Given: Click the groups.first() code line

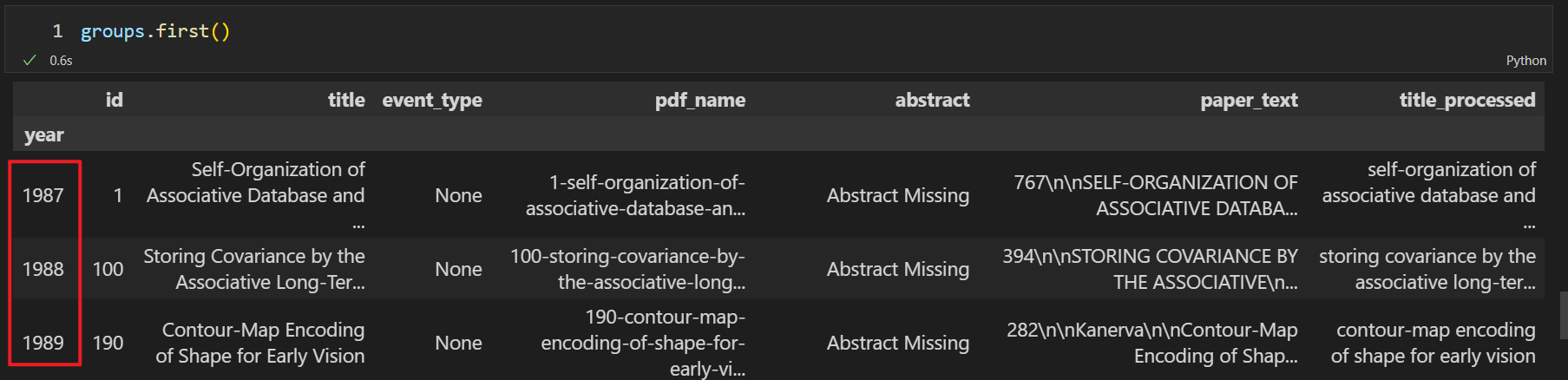Looking at the screenshot, I should pos(155,31).
